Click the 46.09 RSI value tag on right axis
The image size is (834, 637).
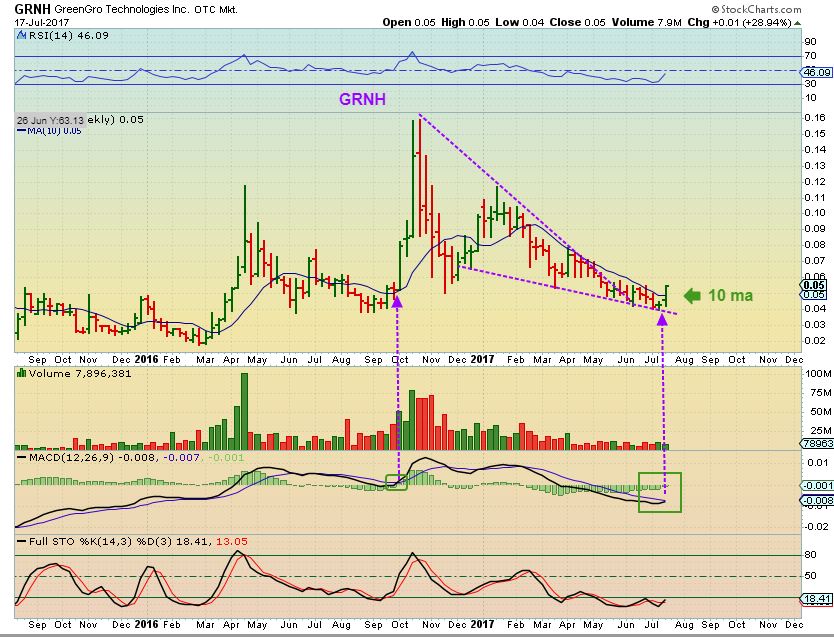(817, 72)
